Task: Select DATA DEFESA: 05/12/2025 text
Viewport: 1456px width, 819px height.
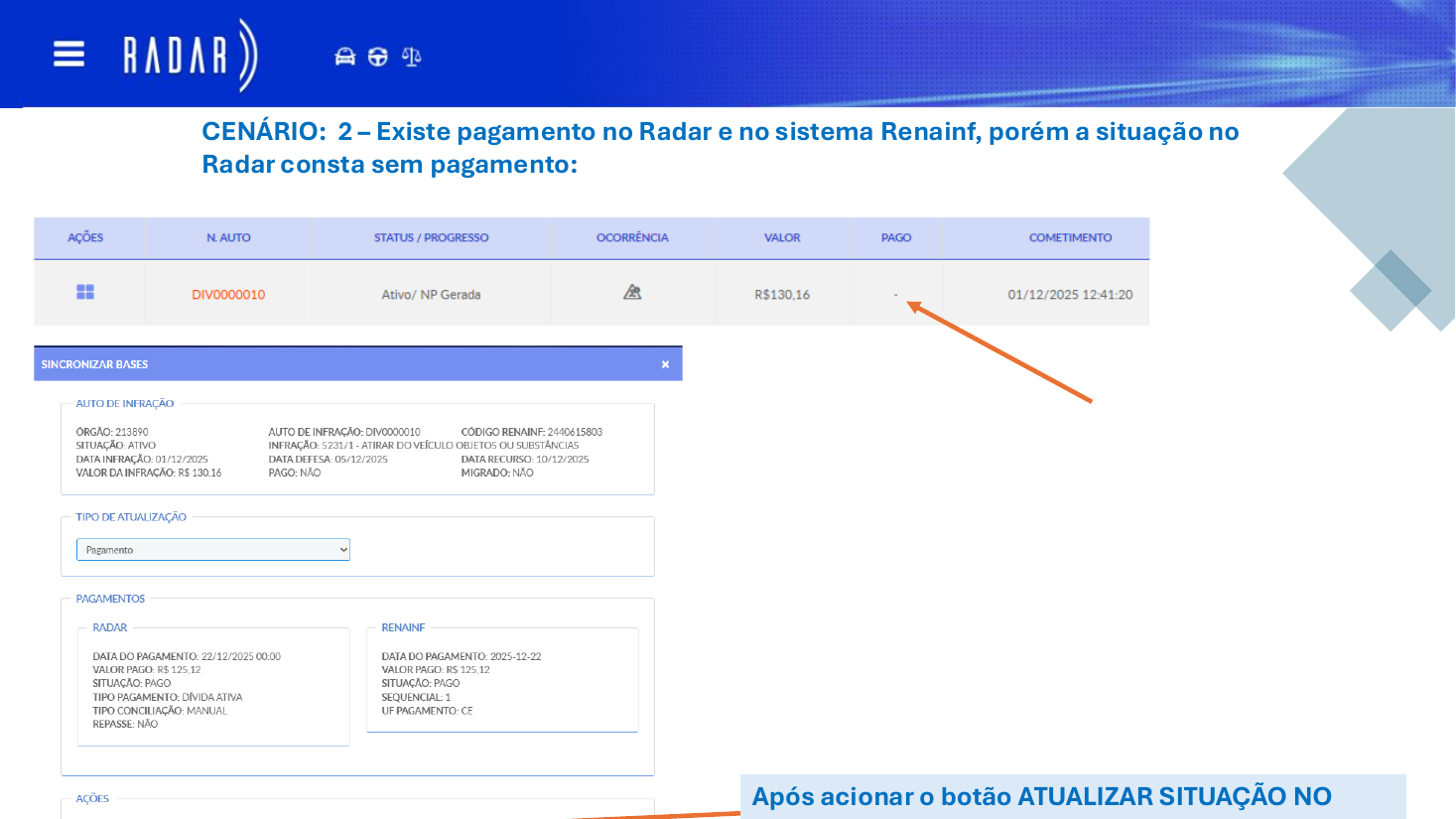Action: tap(328, 460)
